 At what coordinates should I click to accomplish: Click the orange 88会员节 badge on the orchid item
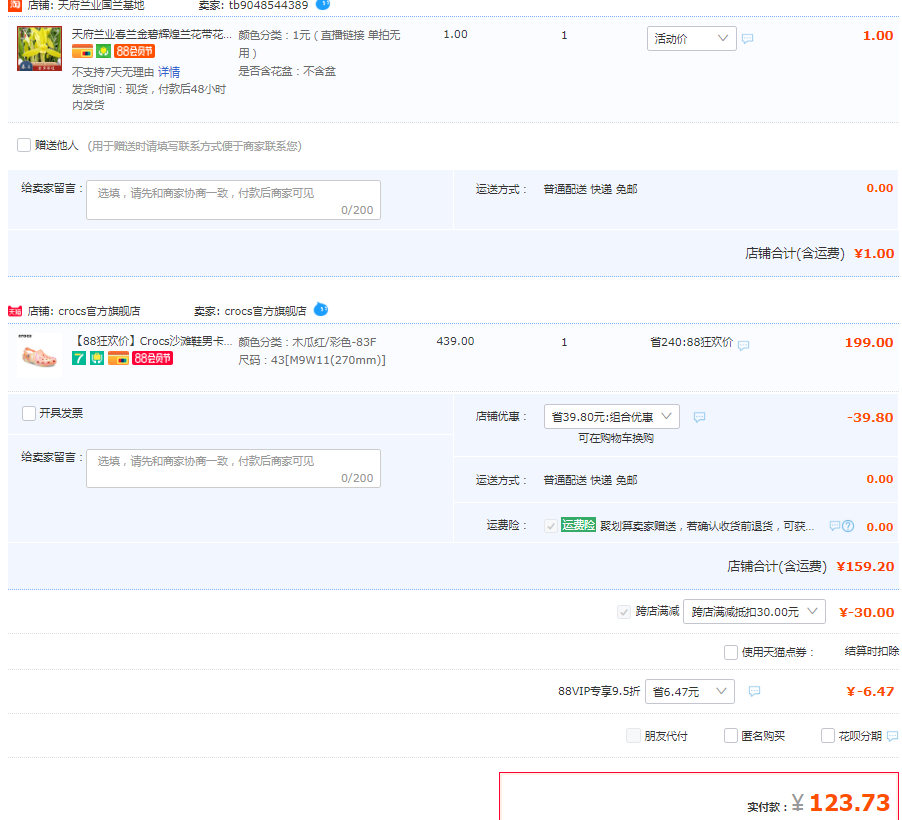[x=134, y=52]
